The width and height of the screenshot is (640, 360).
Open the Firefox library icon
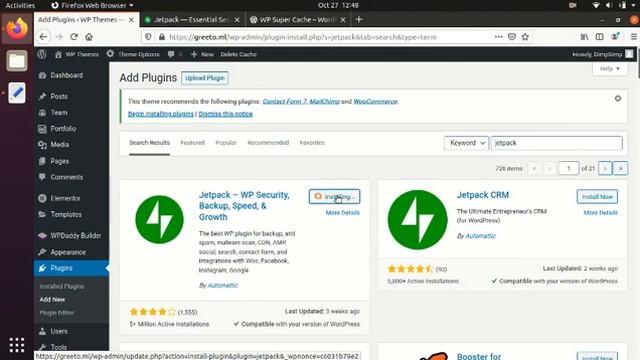584,37
